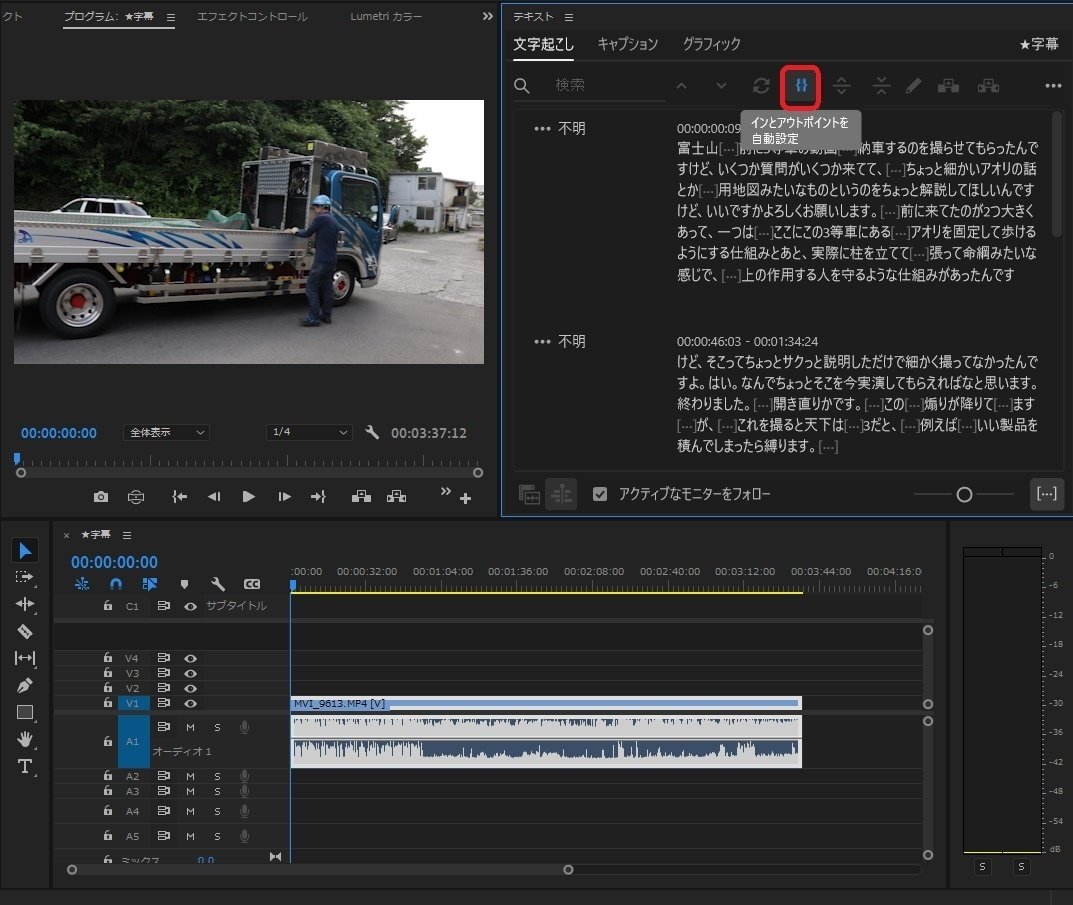Click the Closed Captions display icon

point(251,584)
